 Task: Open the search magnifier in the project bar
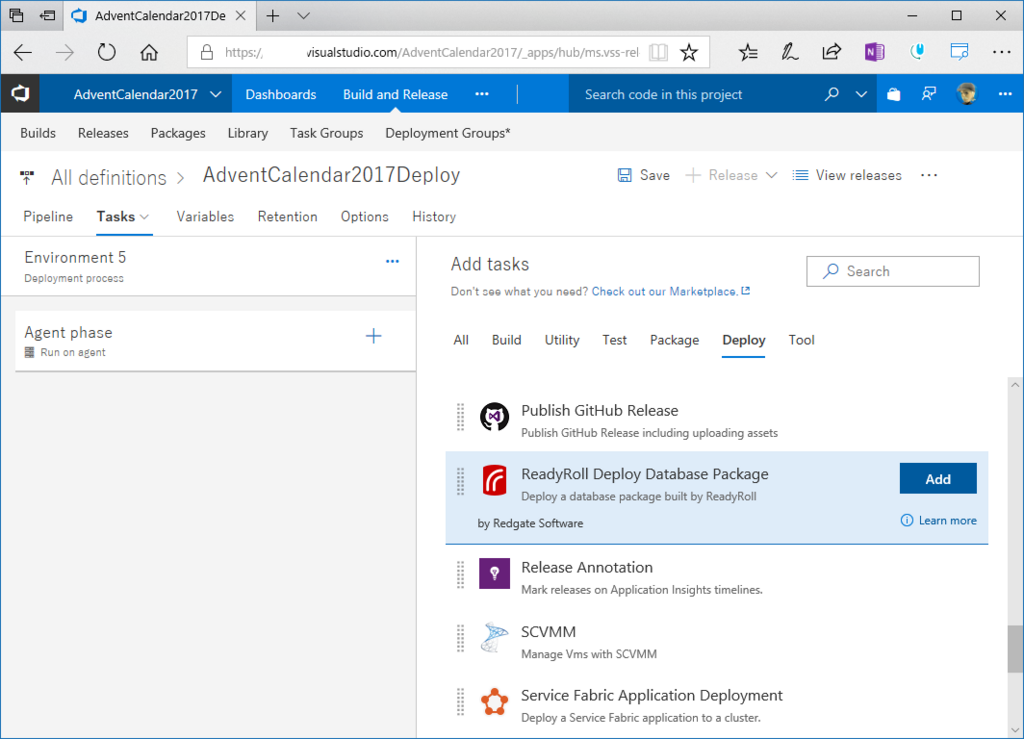point(831,94)
